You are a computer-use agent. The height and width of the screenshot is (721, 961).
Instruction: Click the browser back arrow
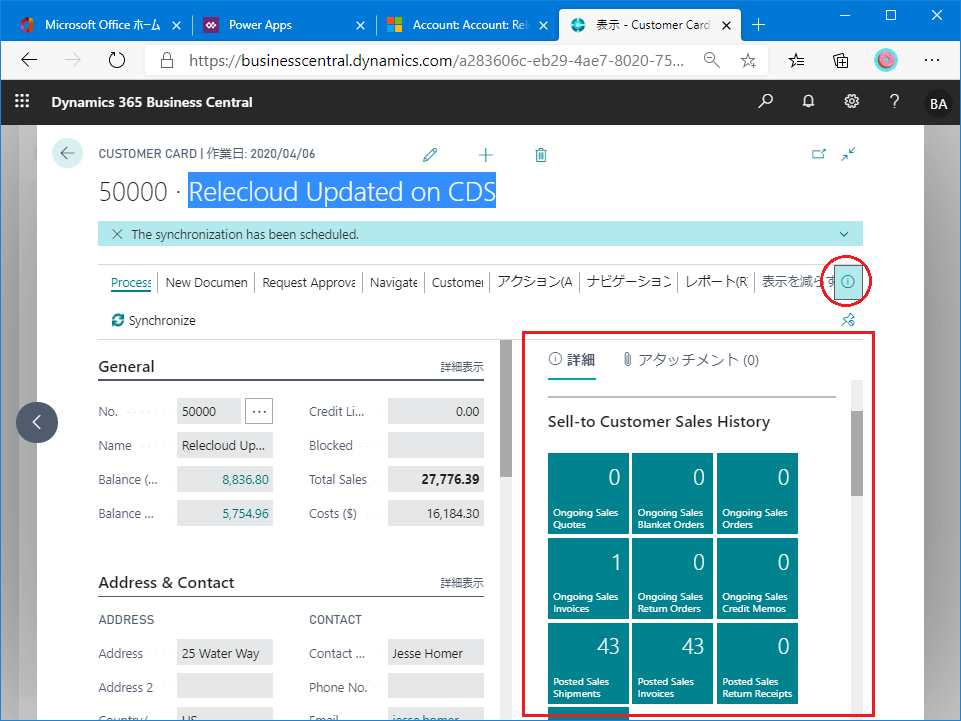[29, 60]
